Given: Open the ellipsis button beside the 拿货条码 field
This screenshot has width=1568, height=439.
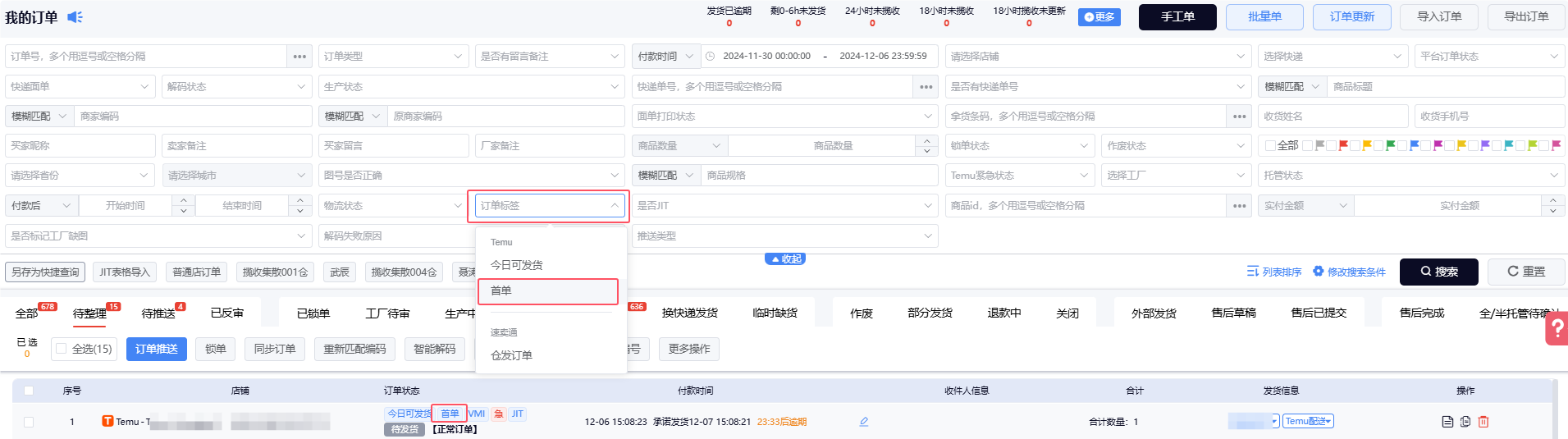Looking at the screenshot, I should point(1239,117).
